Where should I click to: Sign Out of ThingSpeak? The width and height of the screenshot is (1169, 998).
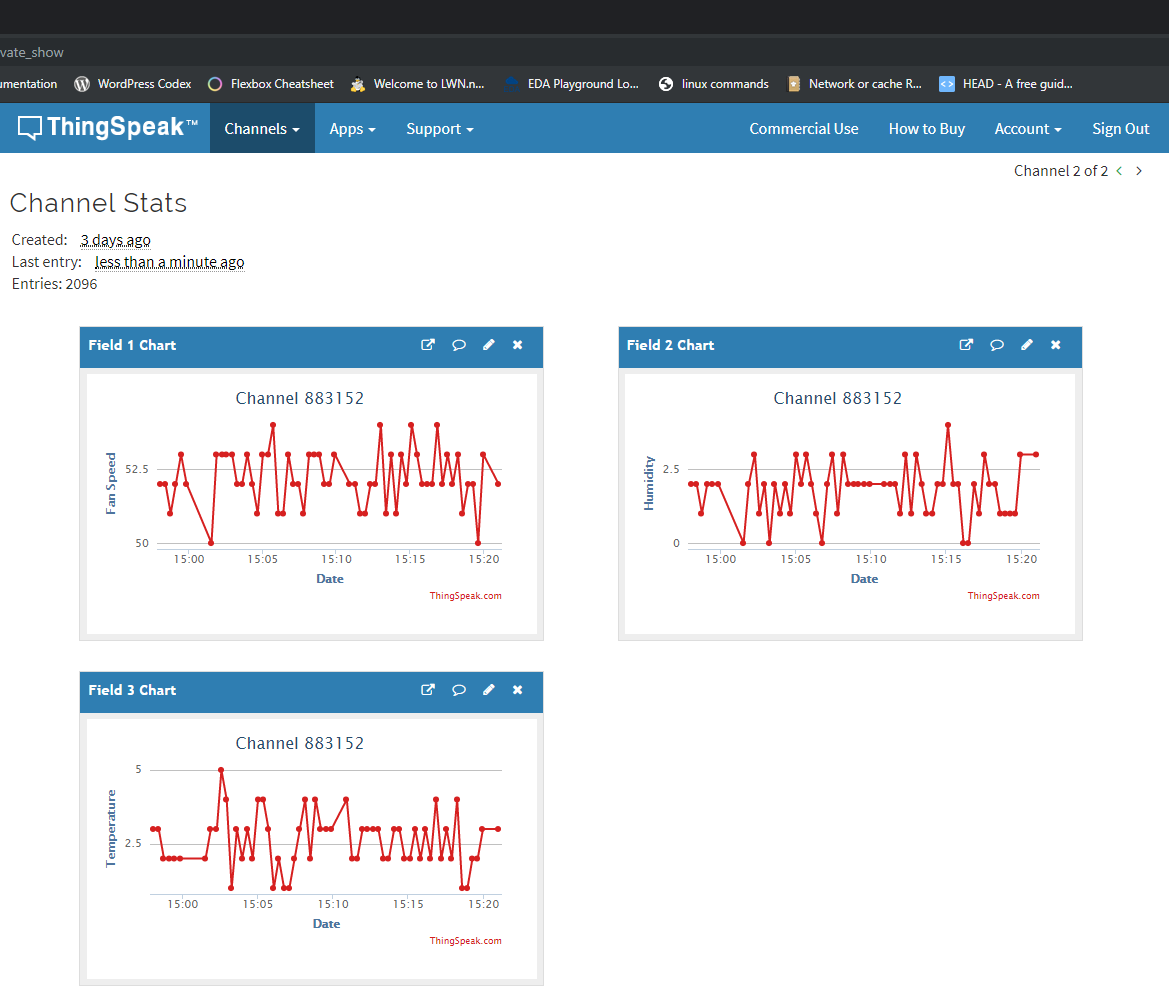[x=1121, y=128]
